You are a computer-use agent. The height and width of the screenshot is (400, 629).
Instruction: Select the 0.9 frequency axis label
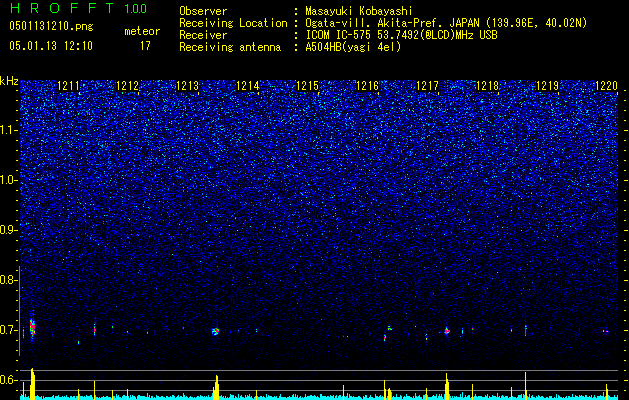[8, 230]
